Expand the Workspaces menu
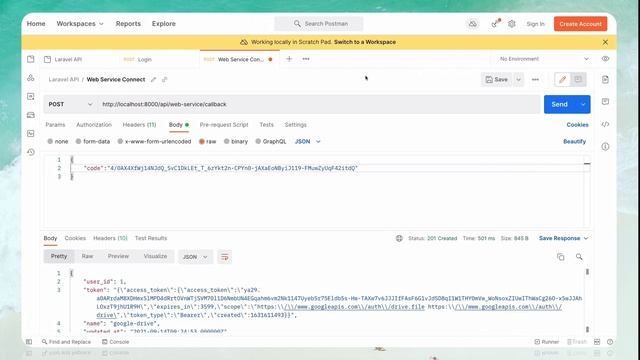The width and height of the screenshot is (640, 360). pyautogui.click(x=80, y=24)
